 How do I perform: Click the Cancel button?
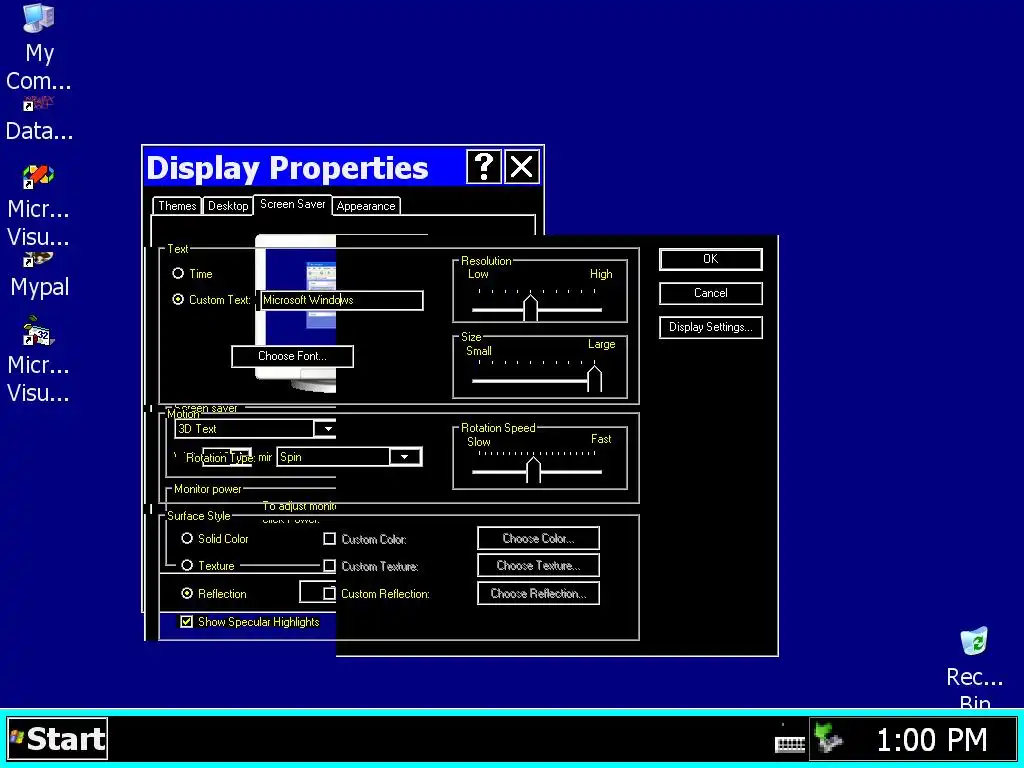point(711,293)
